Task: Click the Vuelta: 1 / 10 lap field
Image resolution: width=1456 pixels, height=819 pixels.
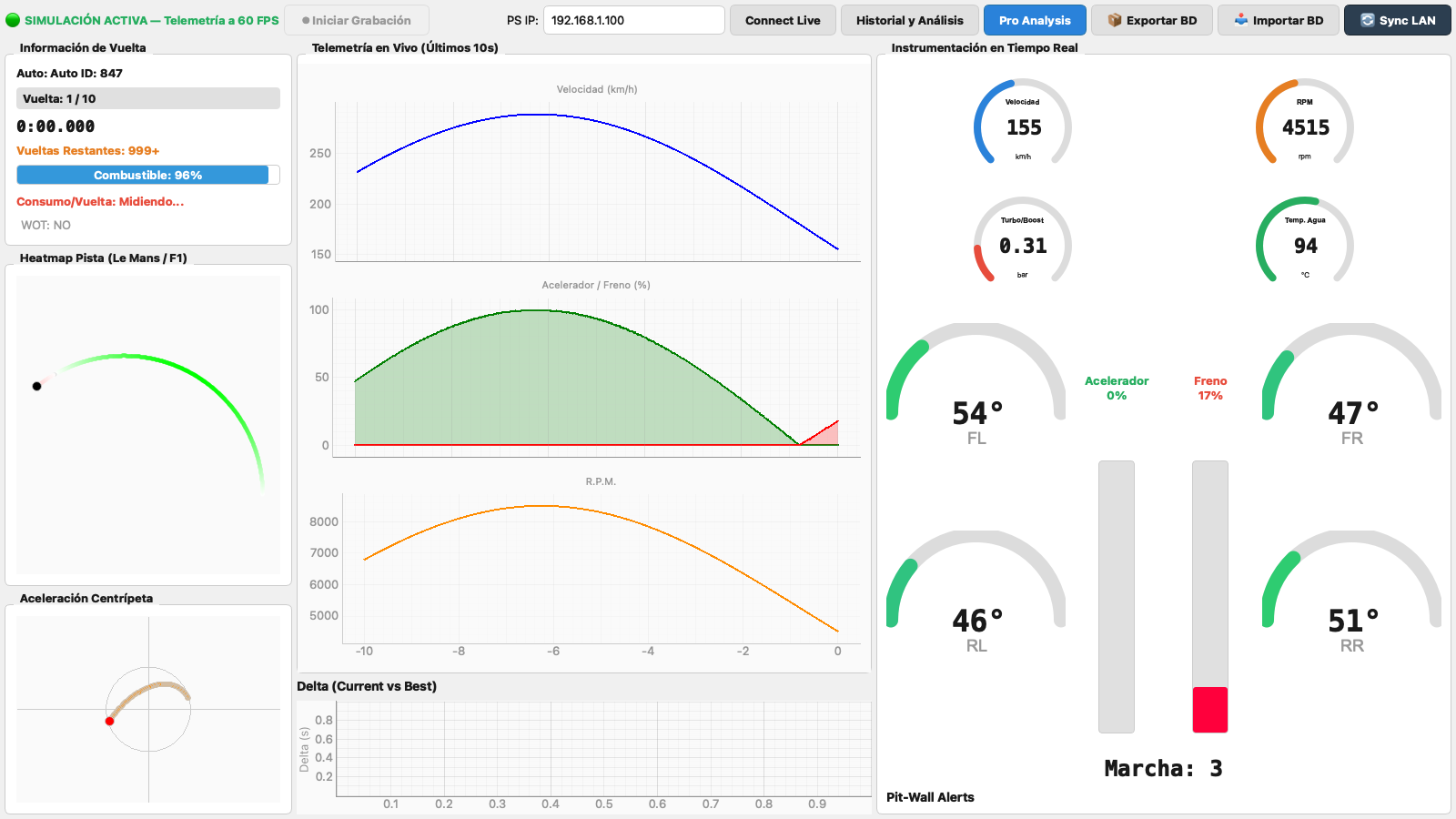Action: (x=148, y=98)
